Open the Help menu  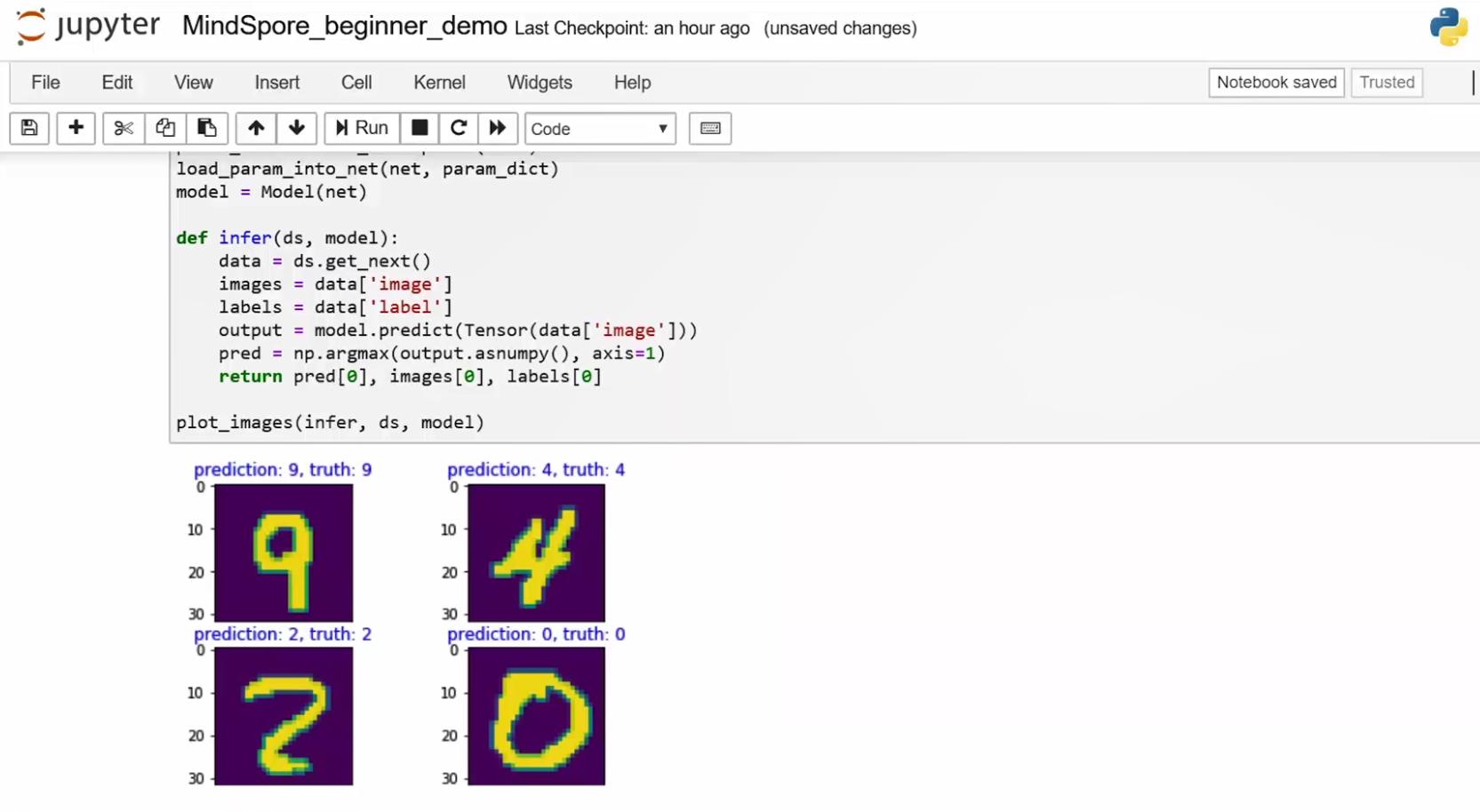(632, 83)
